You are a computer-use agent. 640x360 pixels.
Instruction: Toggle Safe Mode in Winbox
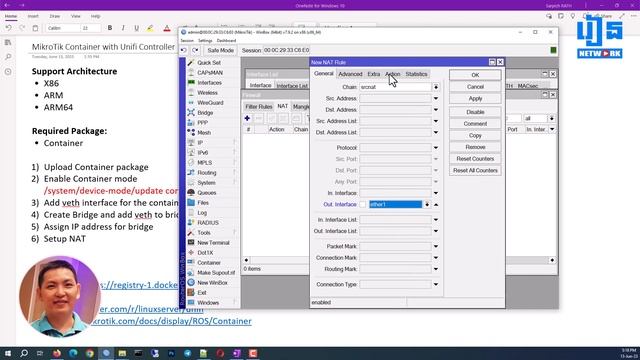(x=220, y=50)
